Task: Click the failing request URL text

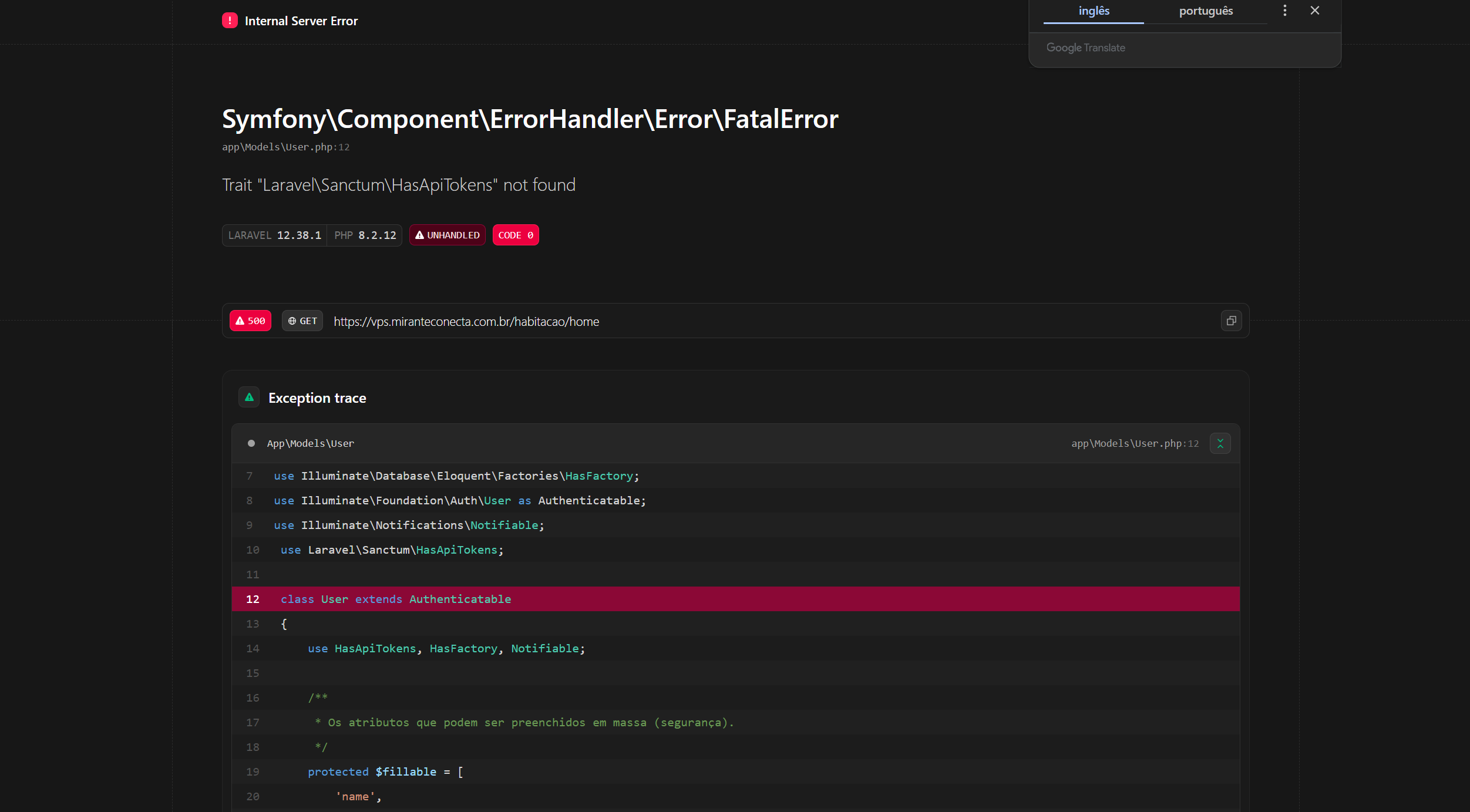Action: [x=466, y=322]
